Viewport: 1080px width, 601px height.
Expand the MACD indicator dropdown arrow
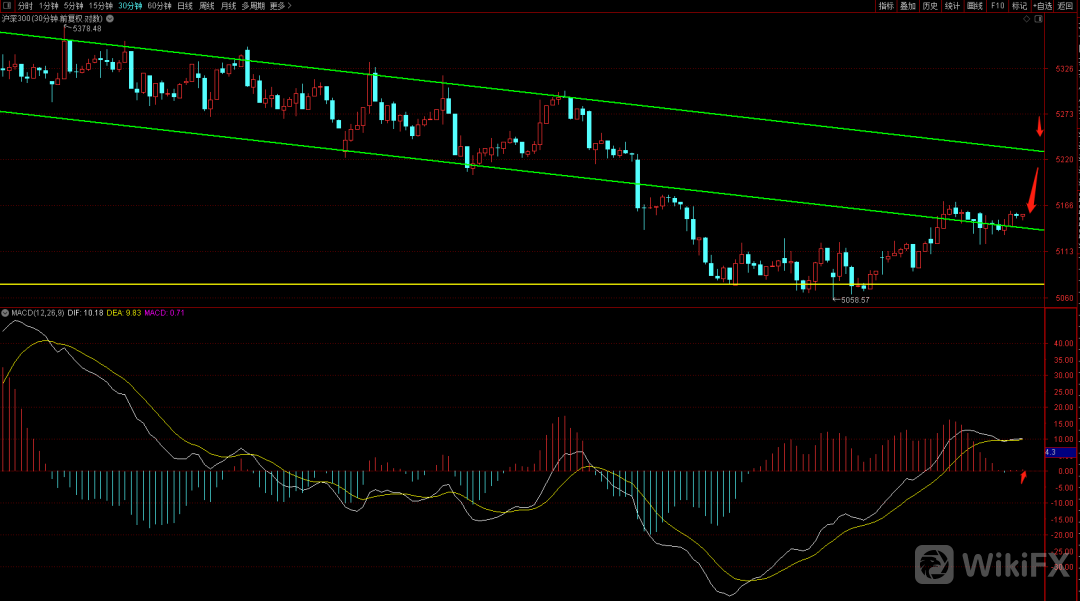tap(4, 313)
